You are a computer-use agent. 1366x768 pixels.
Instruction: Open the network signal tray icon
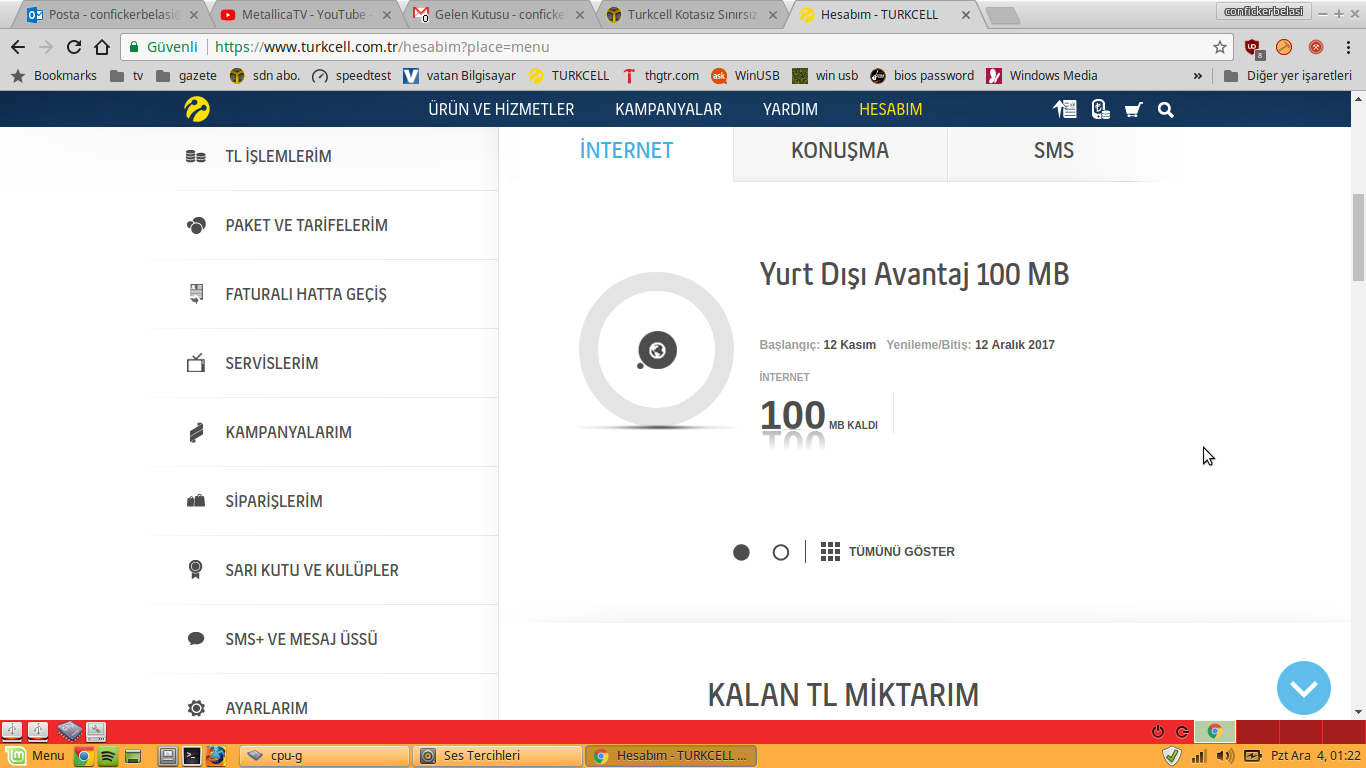click(x=1200, y=756)
